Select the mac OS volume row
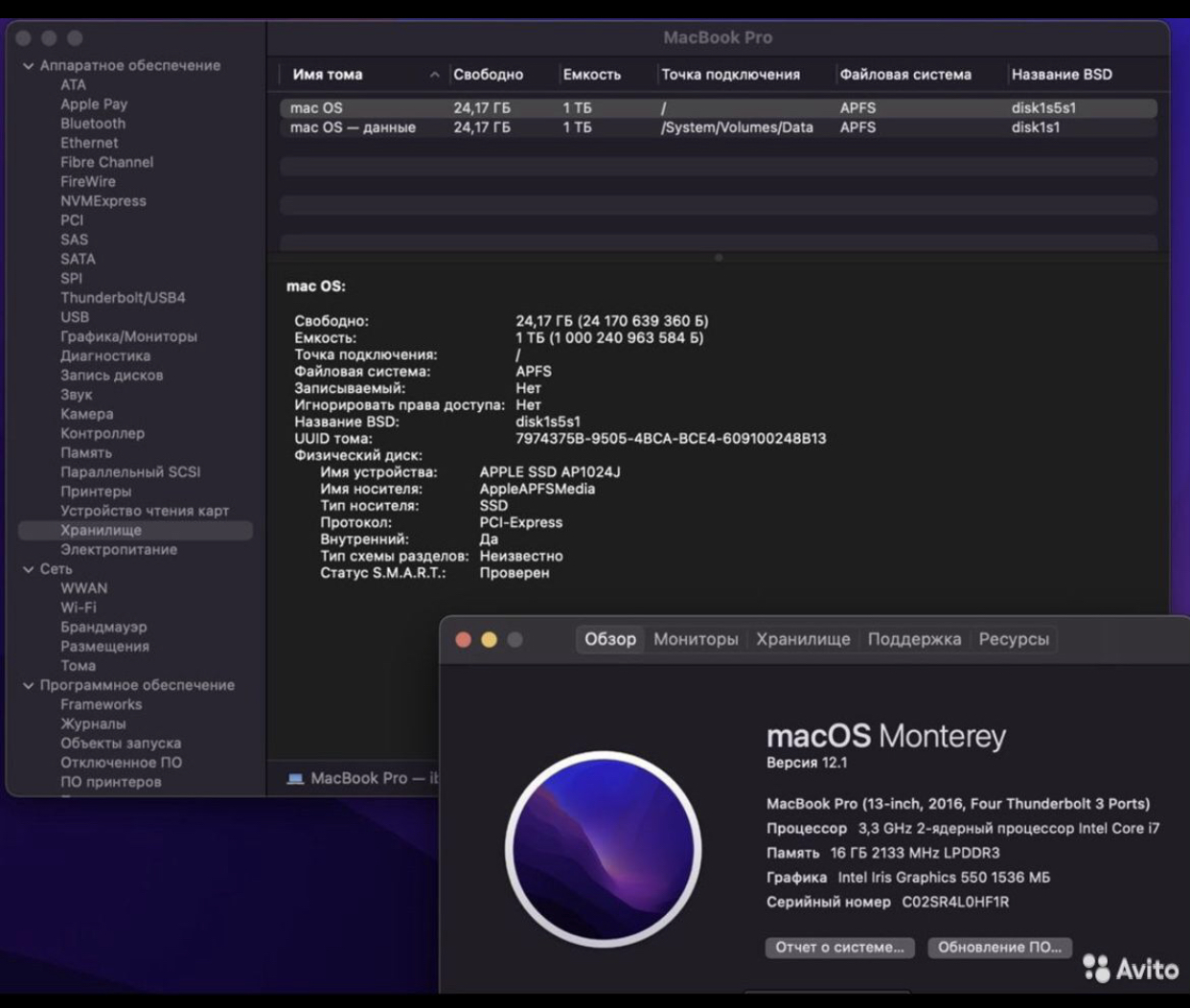This screenshot has height=1008, width=1190. click(719, 108)
